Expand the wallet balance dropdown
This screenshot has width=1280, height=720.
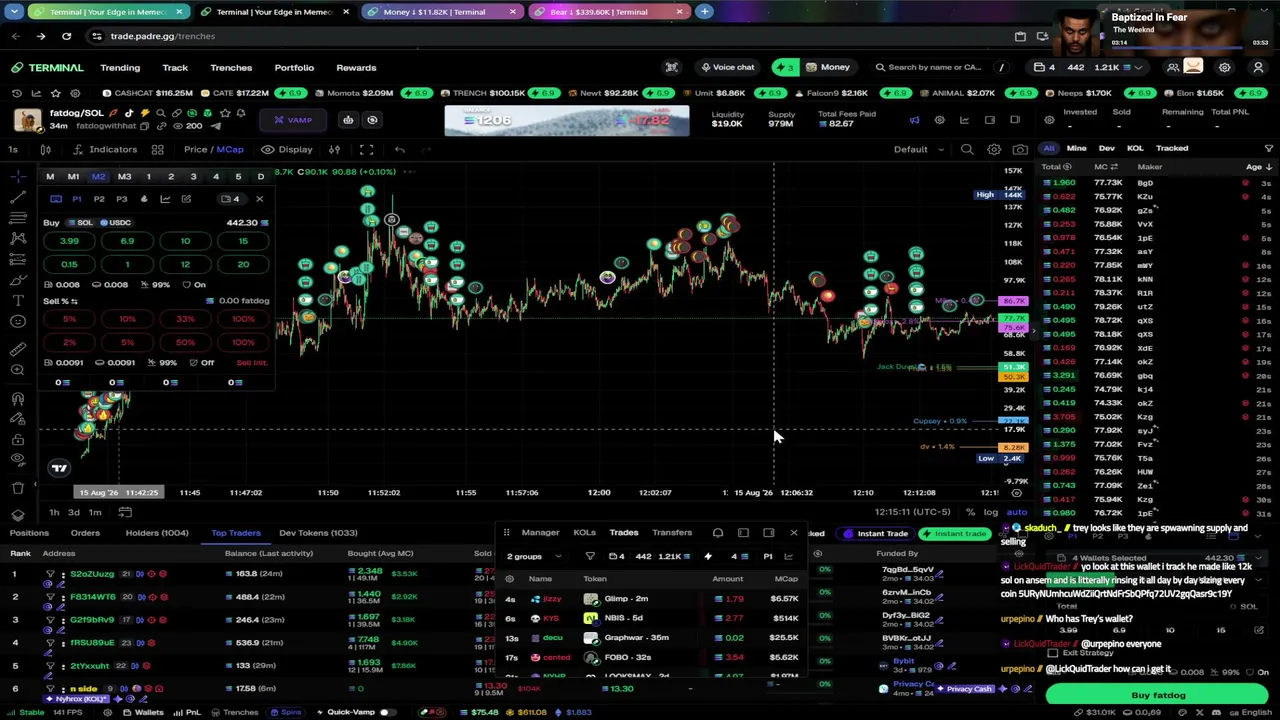click(x=1138, y=68)
